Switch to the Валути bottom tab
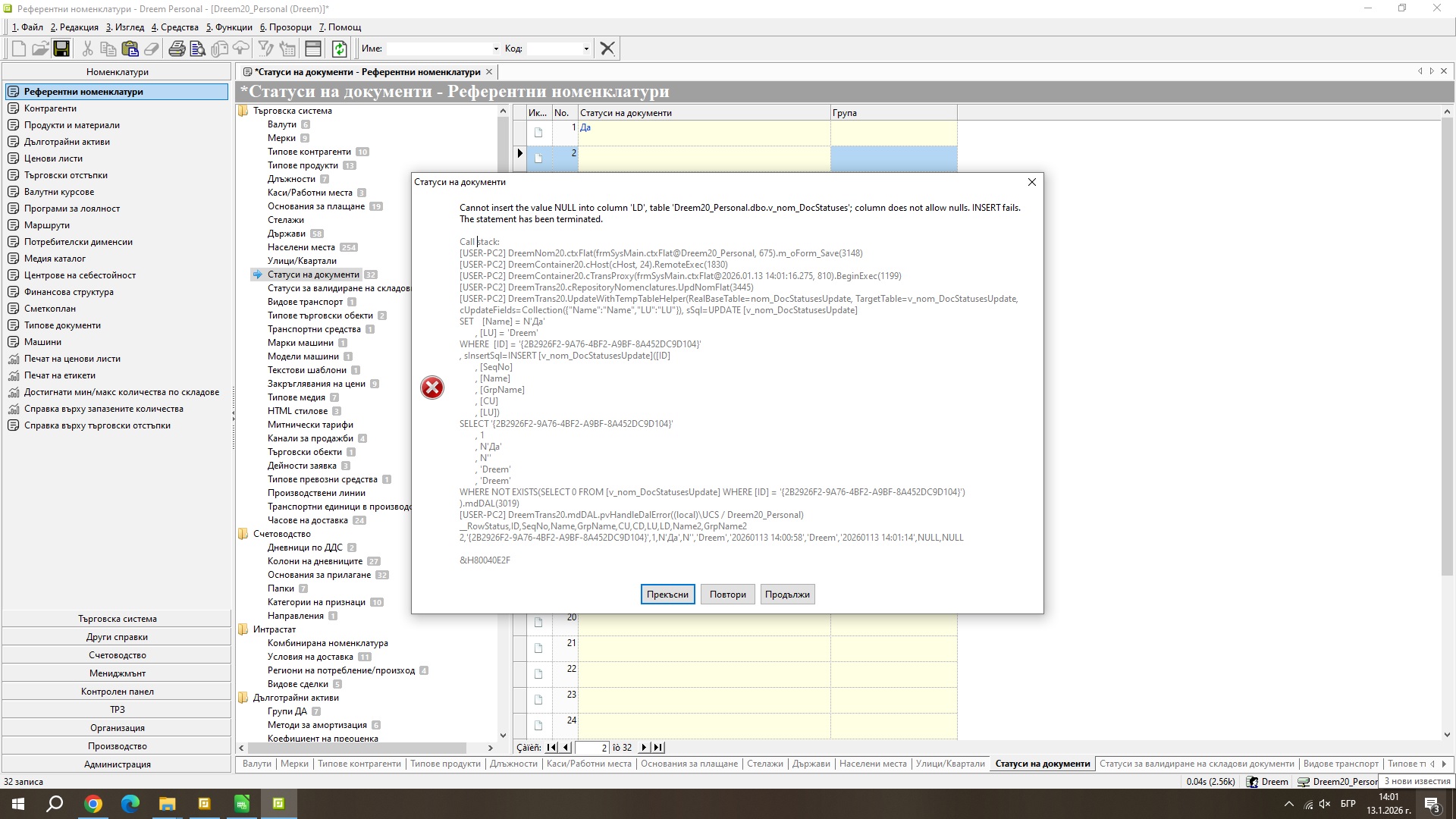Screen dimensions: 1456x819 [256, 764]
